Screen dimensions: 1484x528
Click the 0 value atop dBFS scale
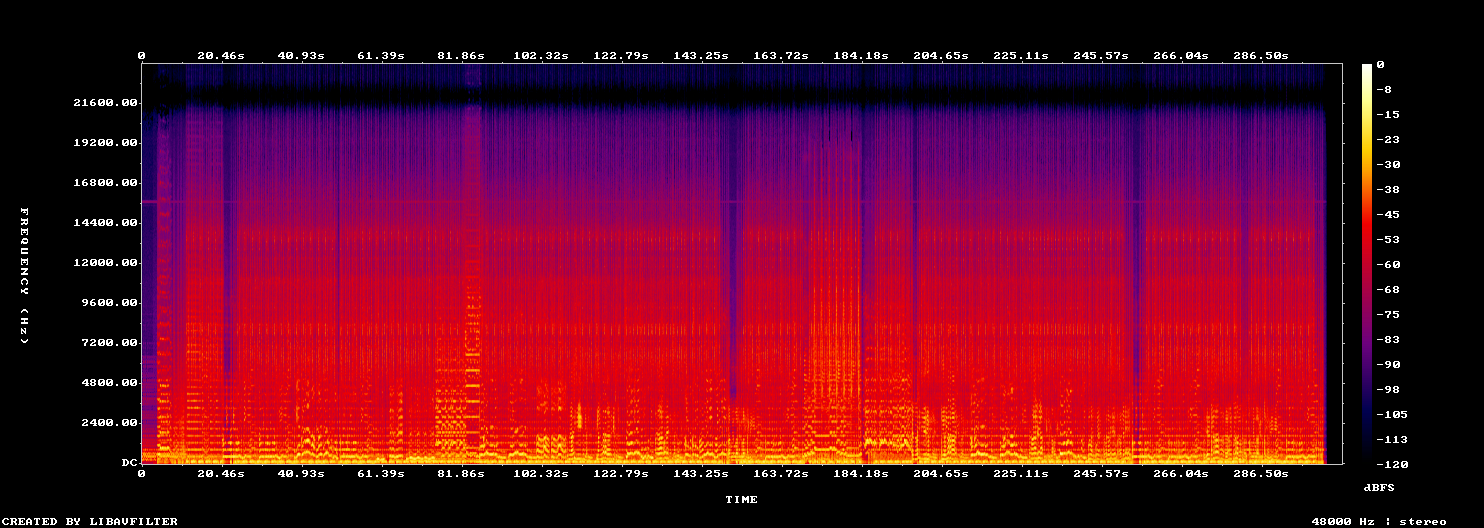tap(1380, 64)
